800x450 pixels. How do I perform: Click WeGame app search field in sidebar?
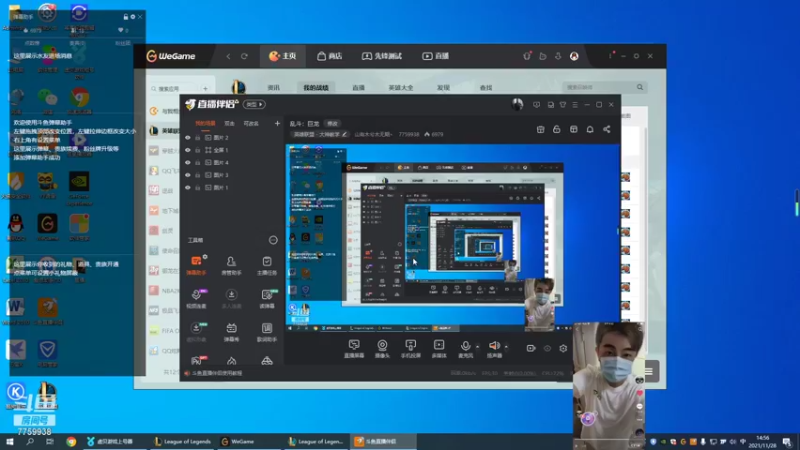tap(175, 88)
